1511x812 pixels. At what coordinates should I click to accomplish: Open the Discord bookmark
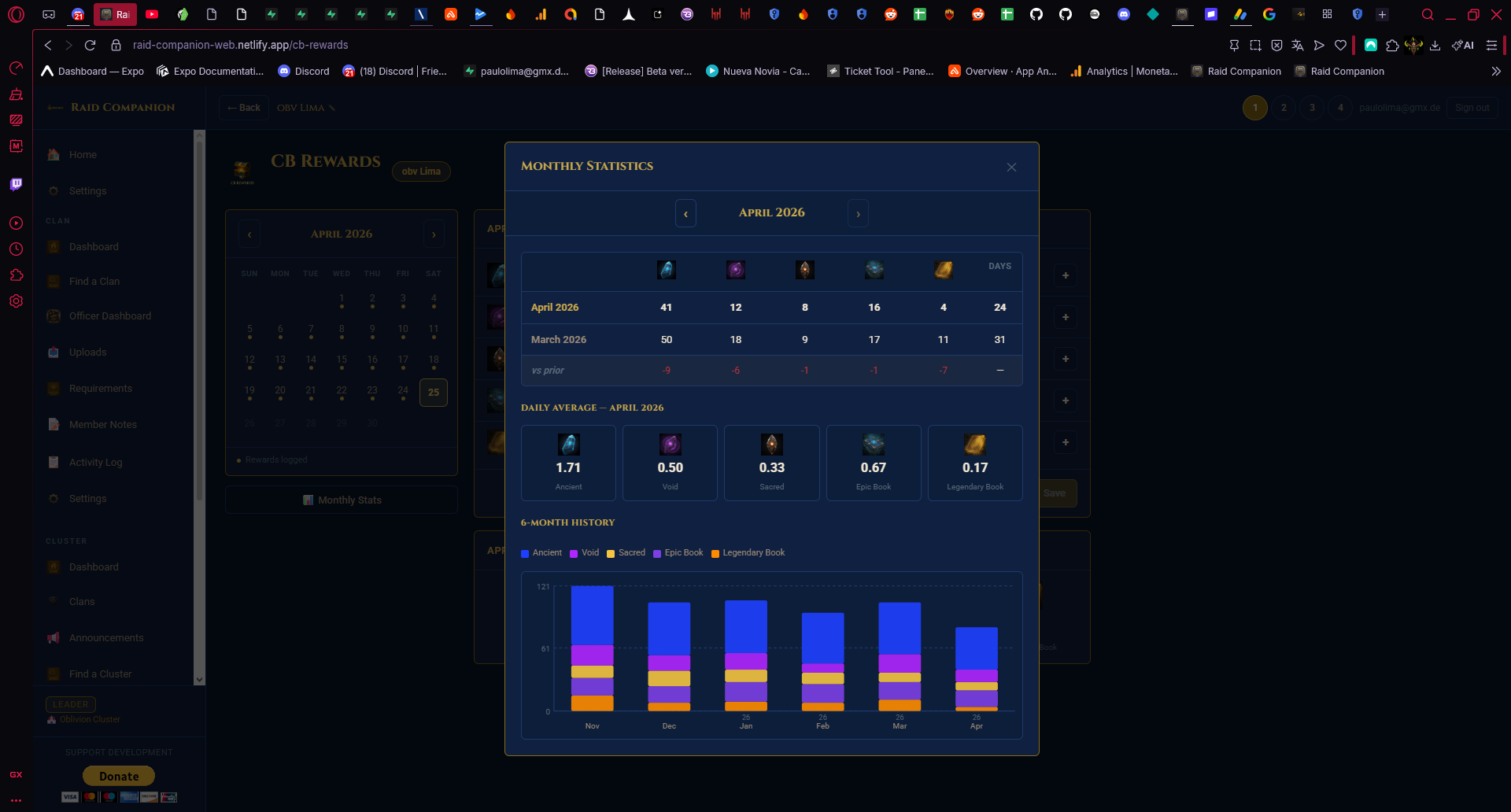click(304, 72)
